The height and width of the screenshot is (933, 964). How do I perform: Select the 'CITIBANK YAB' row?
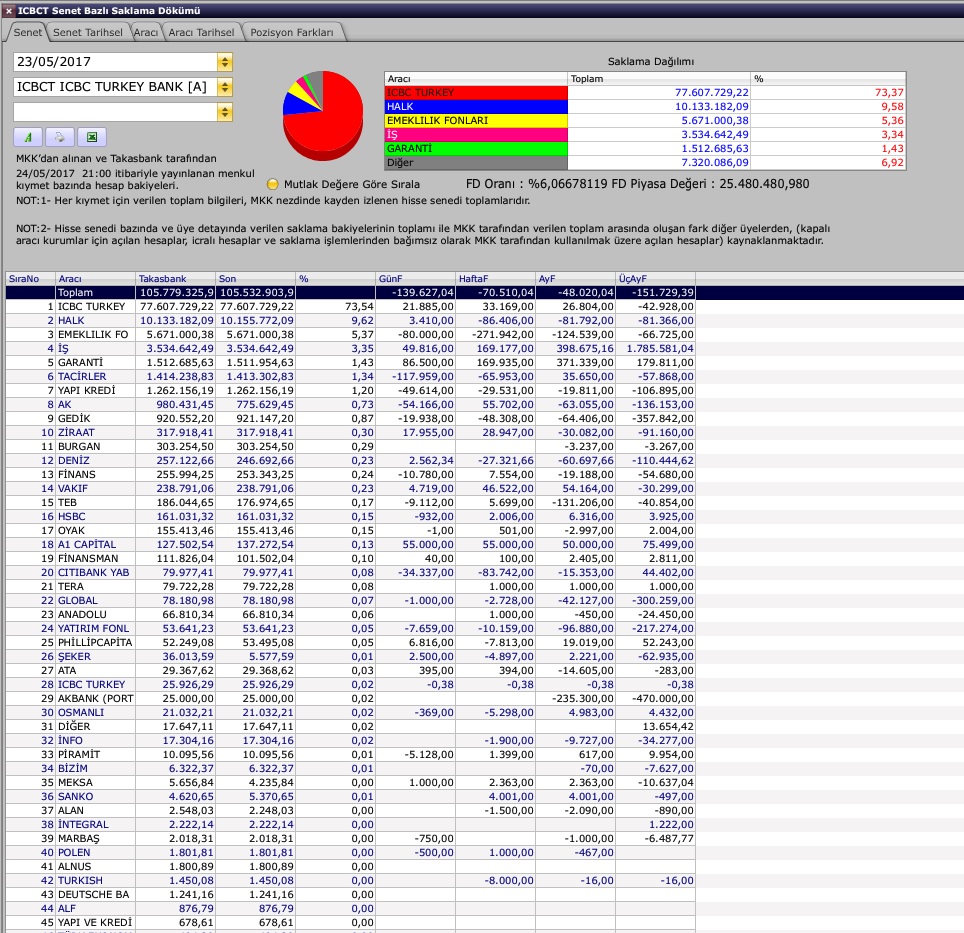[x=350, y=573]
